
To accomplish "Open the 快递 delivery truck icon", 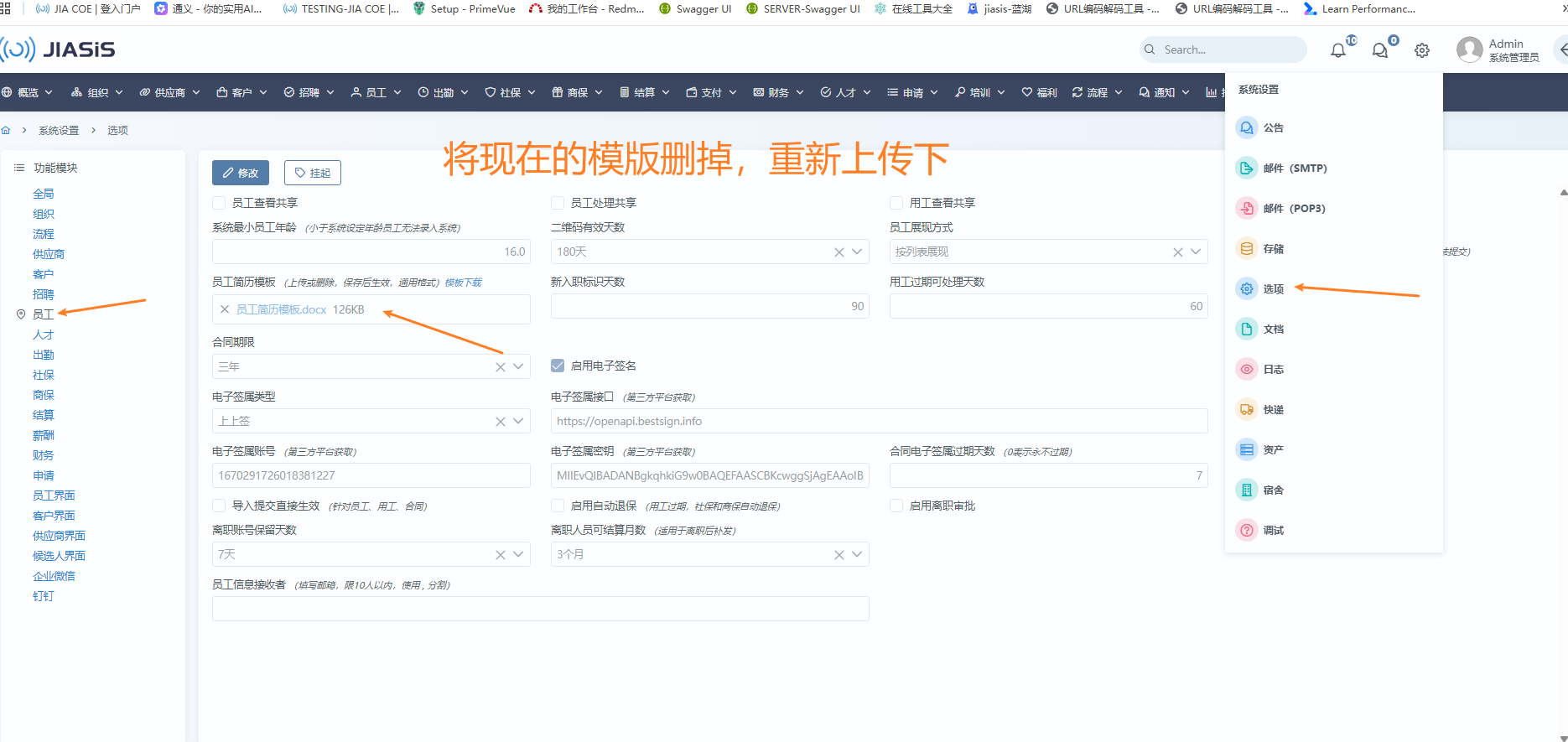I will (x=1247, y=410).
